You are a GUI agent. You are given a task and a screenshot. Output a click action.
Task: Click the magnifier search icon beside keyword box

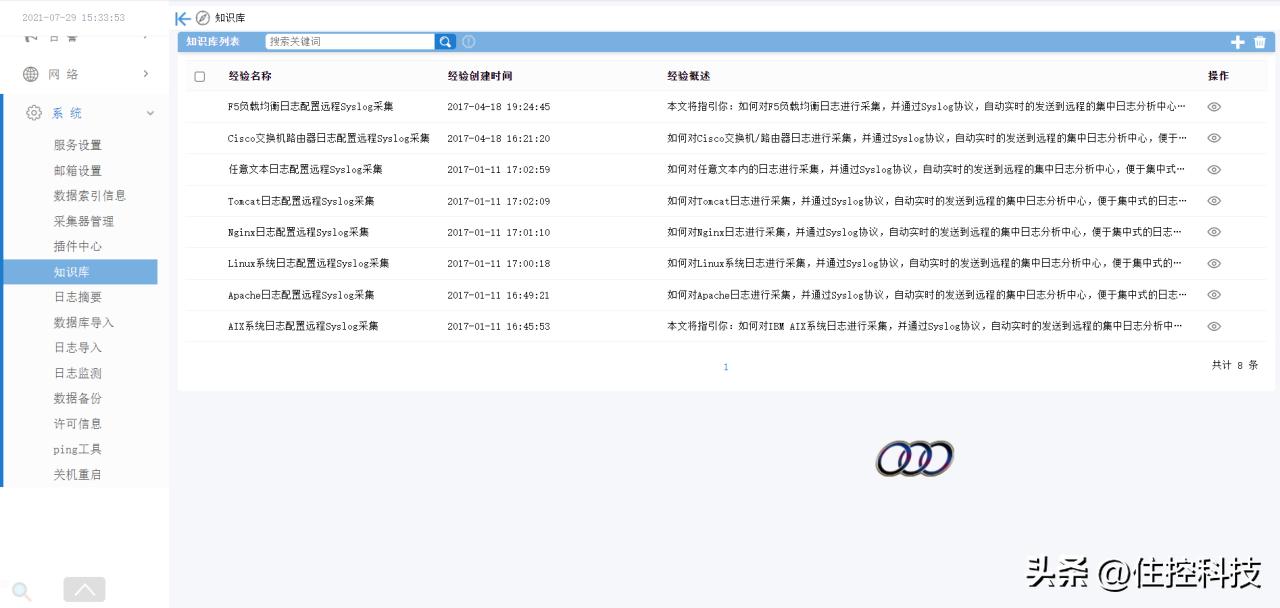point(444,41)
